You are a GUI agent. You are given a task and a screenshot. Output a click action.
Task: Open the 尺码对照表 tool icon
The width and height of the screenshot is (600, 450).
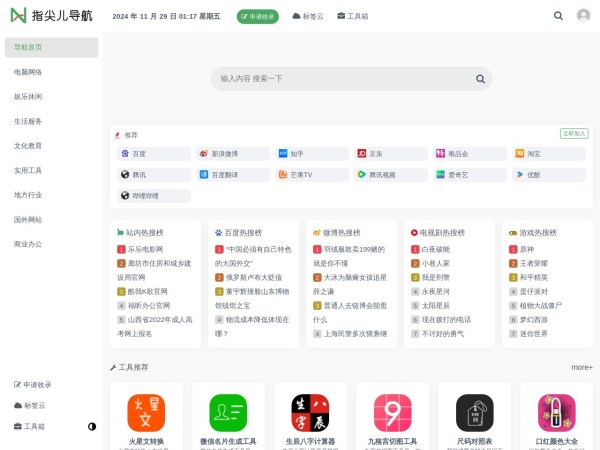tap(475, 412)
